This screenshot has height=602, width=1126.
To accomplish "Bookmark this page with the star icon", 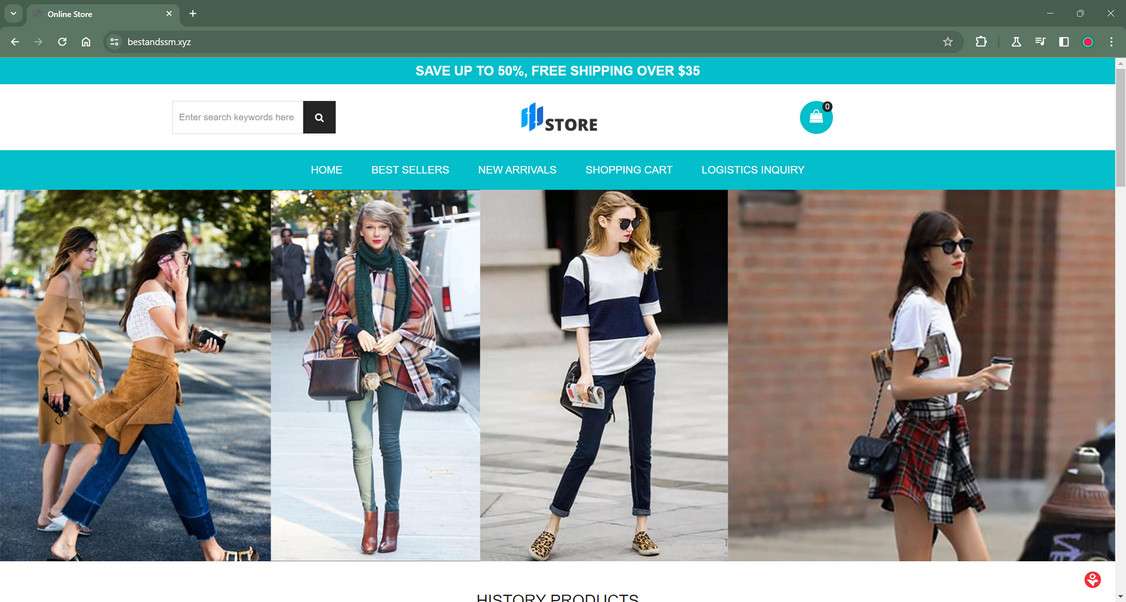I will coord(948,42).
